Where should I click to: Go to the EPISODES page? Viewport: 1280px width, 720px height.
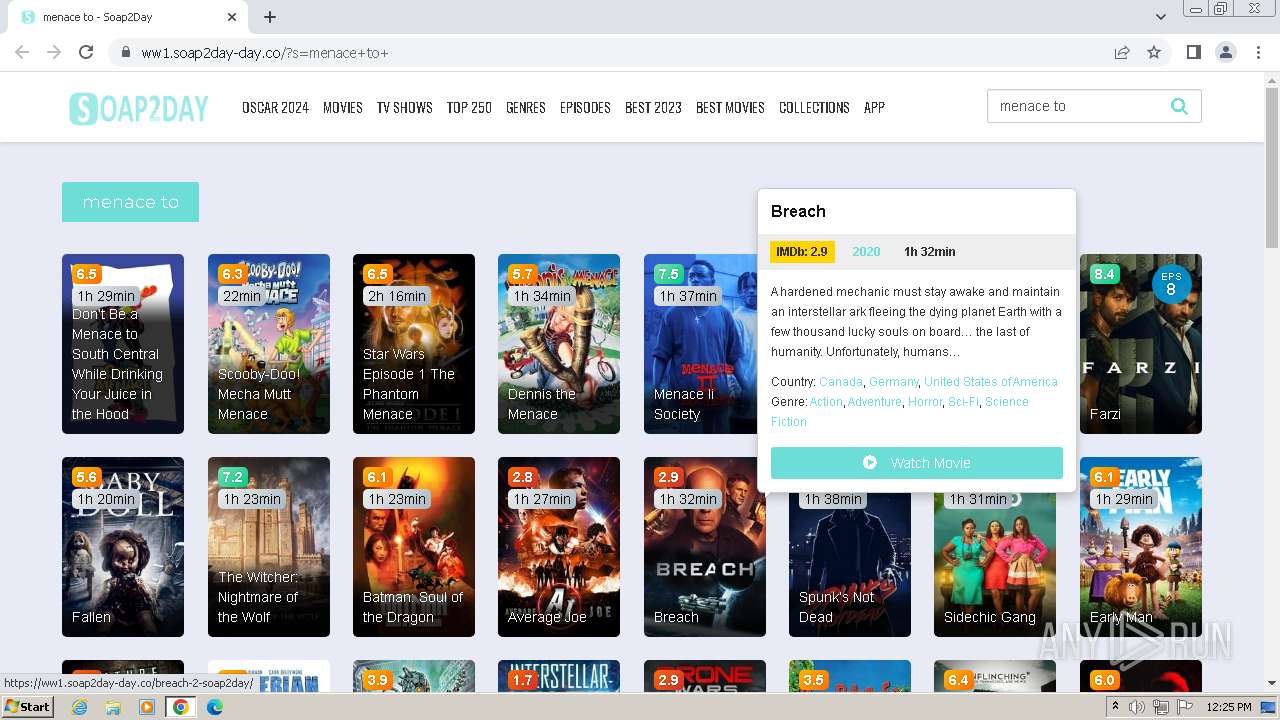click(585, 107)
